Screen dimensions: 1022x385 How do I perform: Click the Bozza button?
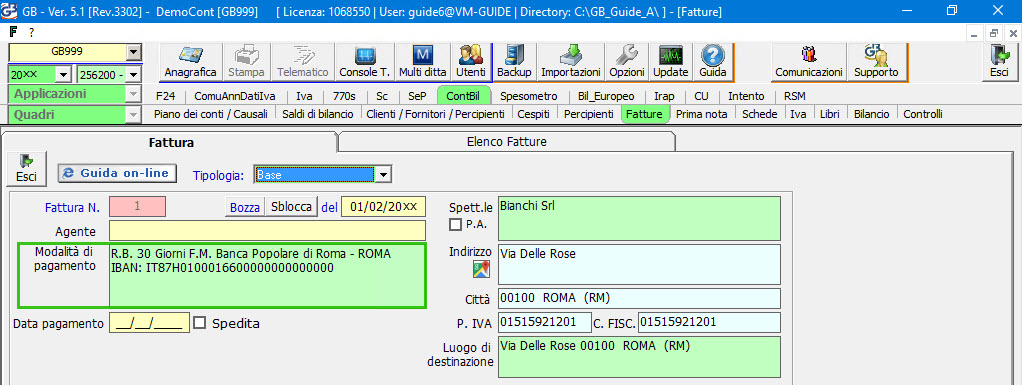pyautogui.click(x=244, y=207)
